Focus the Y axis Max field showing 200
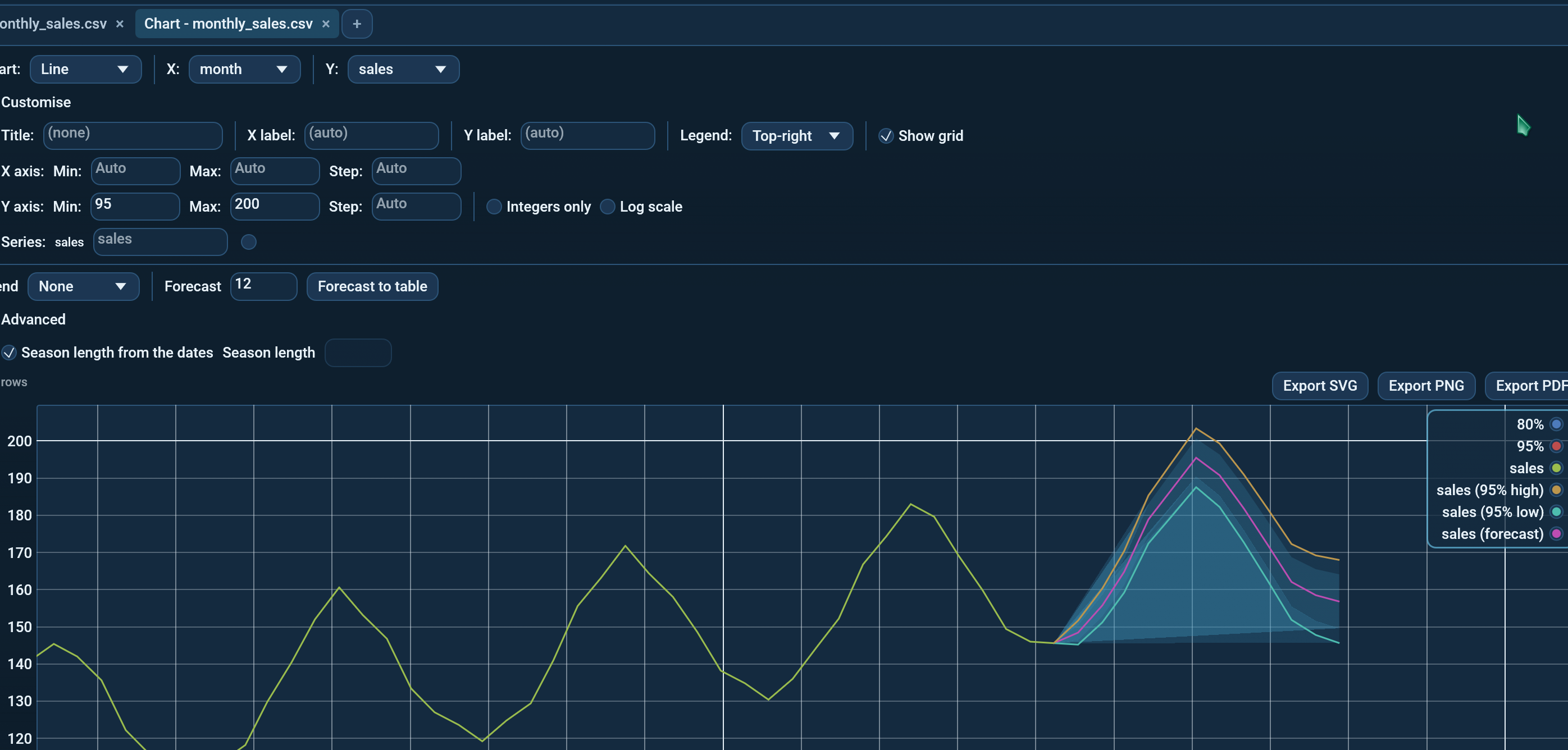The width and height of the screenshot is (1568, 750). 275,207
